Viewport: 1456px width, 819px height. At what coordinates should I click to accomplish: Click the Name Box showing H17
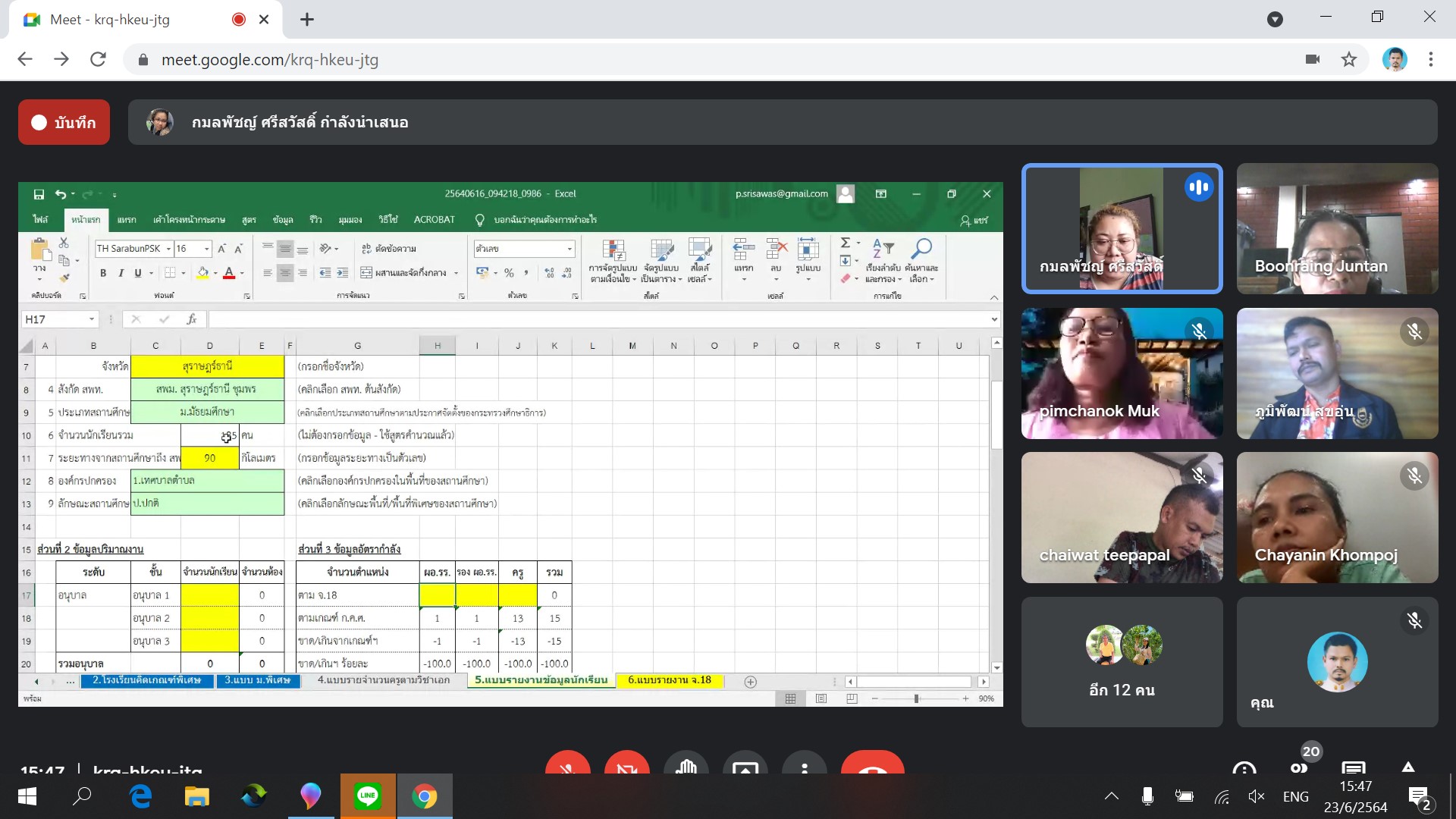point(55,319)
